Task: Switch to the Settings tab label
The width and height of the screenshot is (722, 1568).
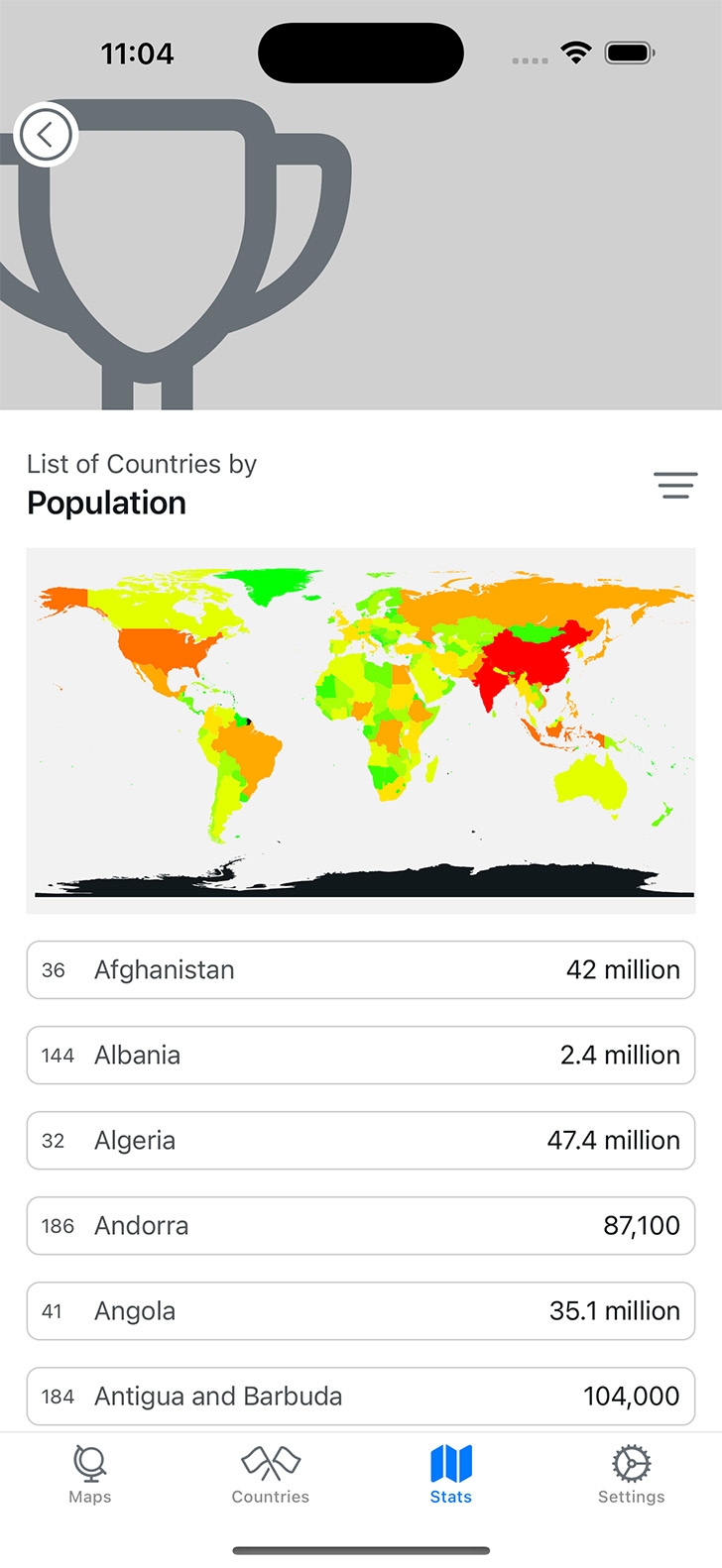Action: pyautogui.click(x=632, y=1497)
